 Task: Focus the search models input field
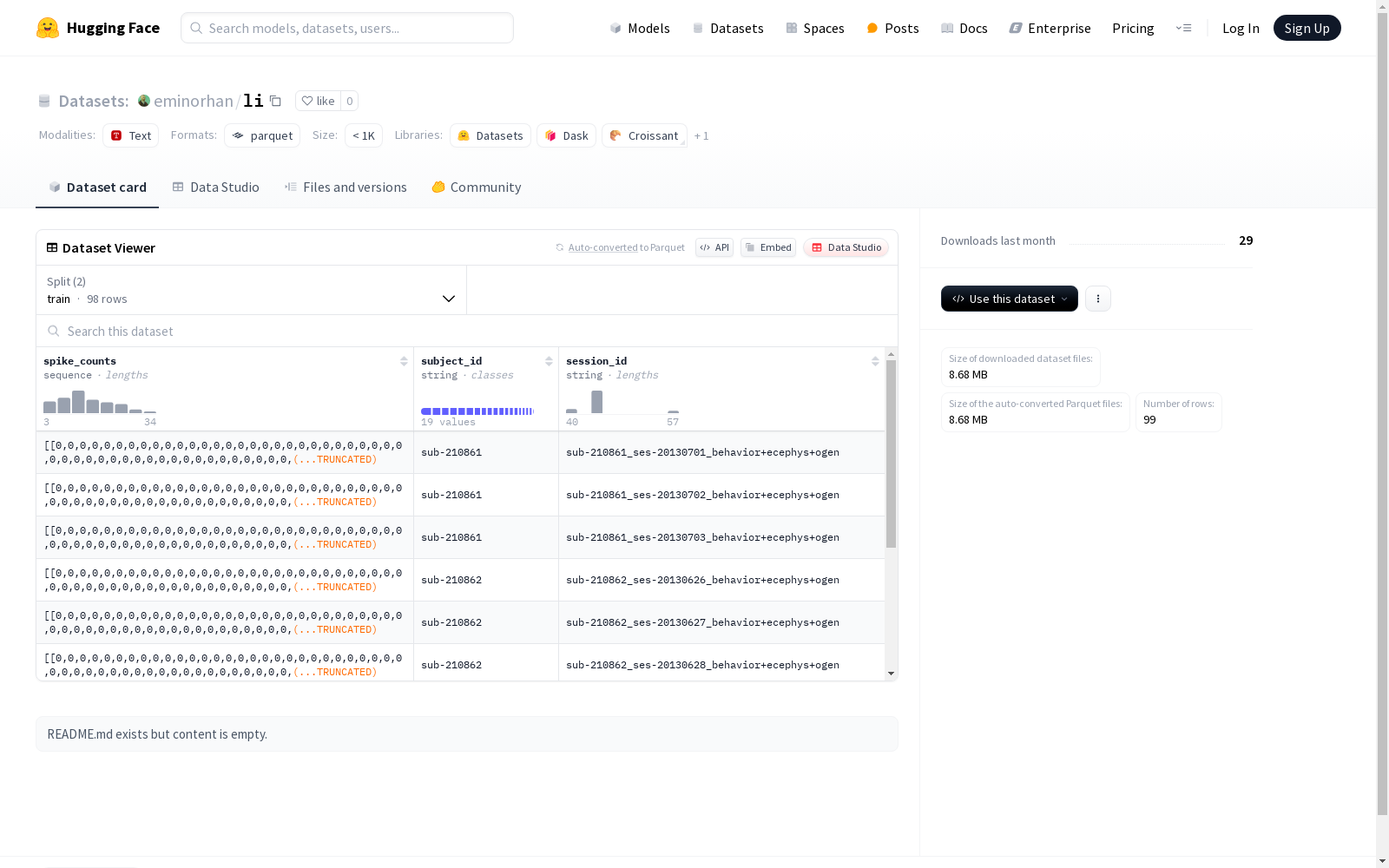[x=347, y=28]
